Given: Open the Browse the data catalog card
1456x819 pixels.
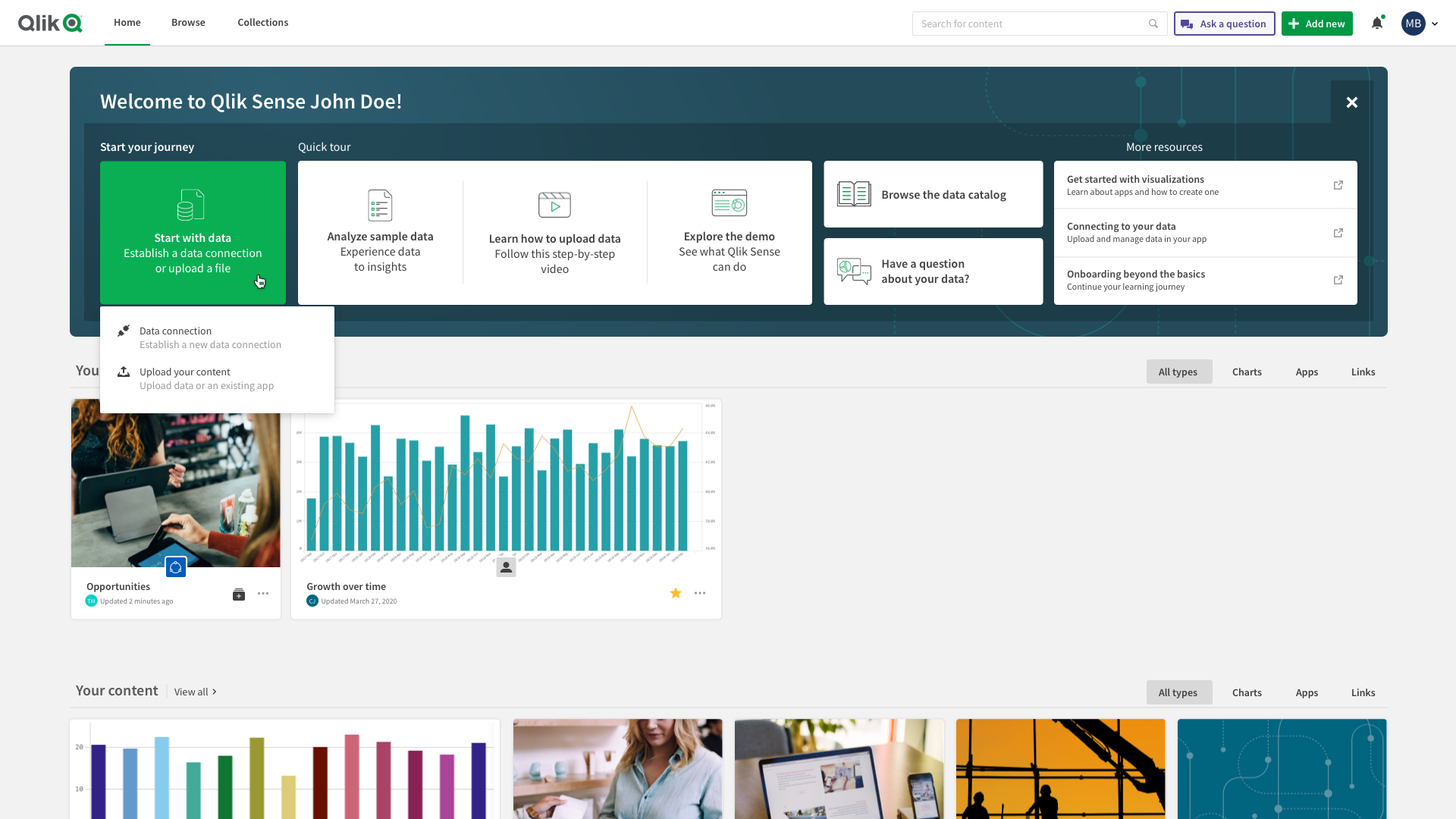Looking at the screenshot, I should [933, 194].
